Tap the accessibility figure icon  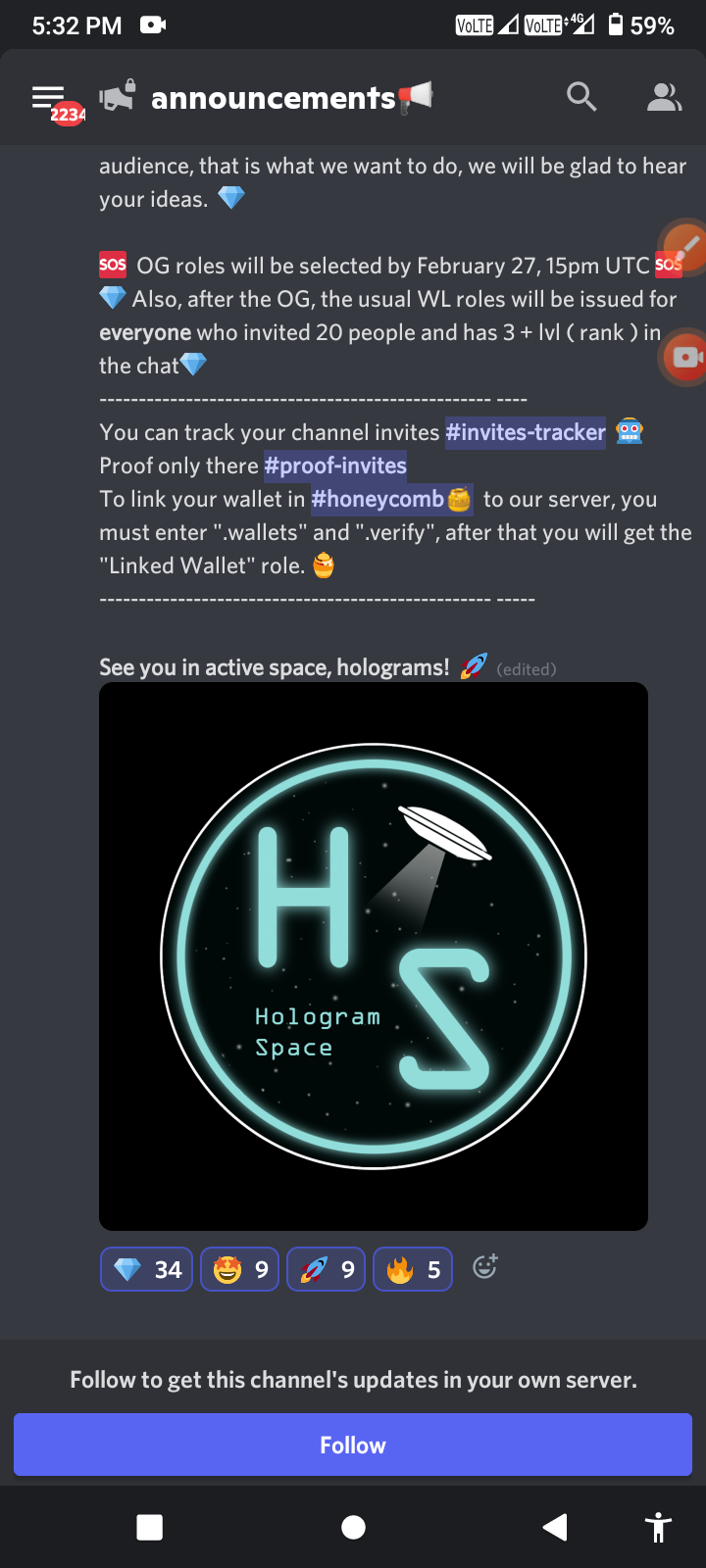(658, 1527)
